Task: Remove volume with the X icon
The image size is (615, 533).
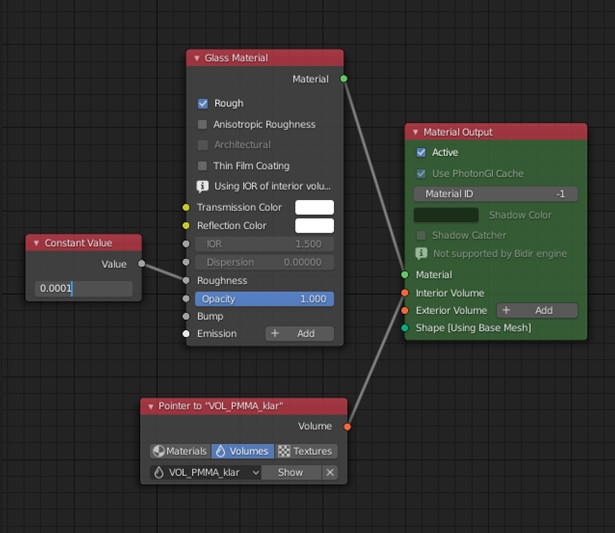Action: pyautogui.click(x=330, y=472)
